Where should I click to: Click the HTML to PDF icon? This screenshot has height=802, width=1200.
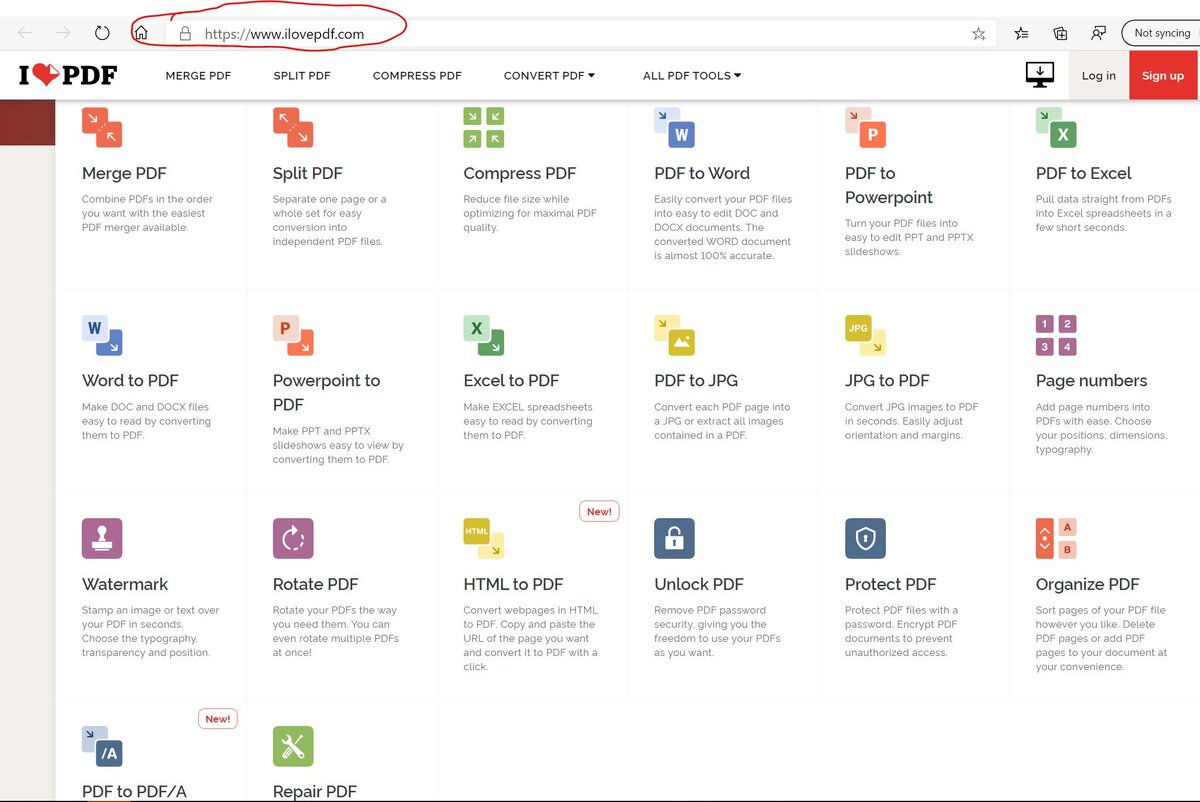tap(484, 538)
